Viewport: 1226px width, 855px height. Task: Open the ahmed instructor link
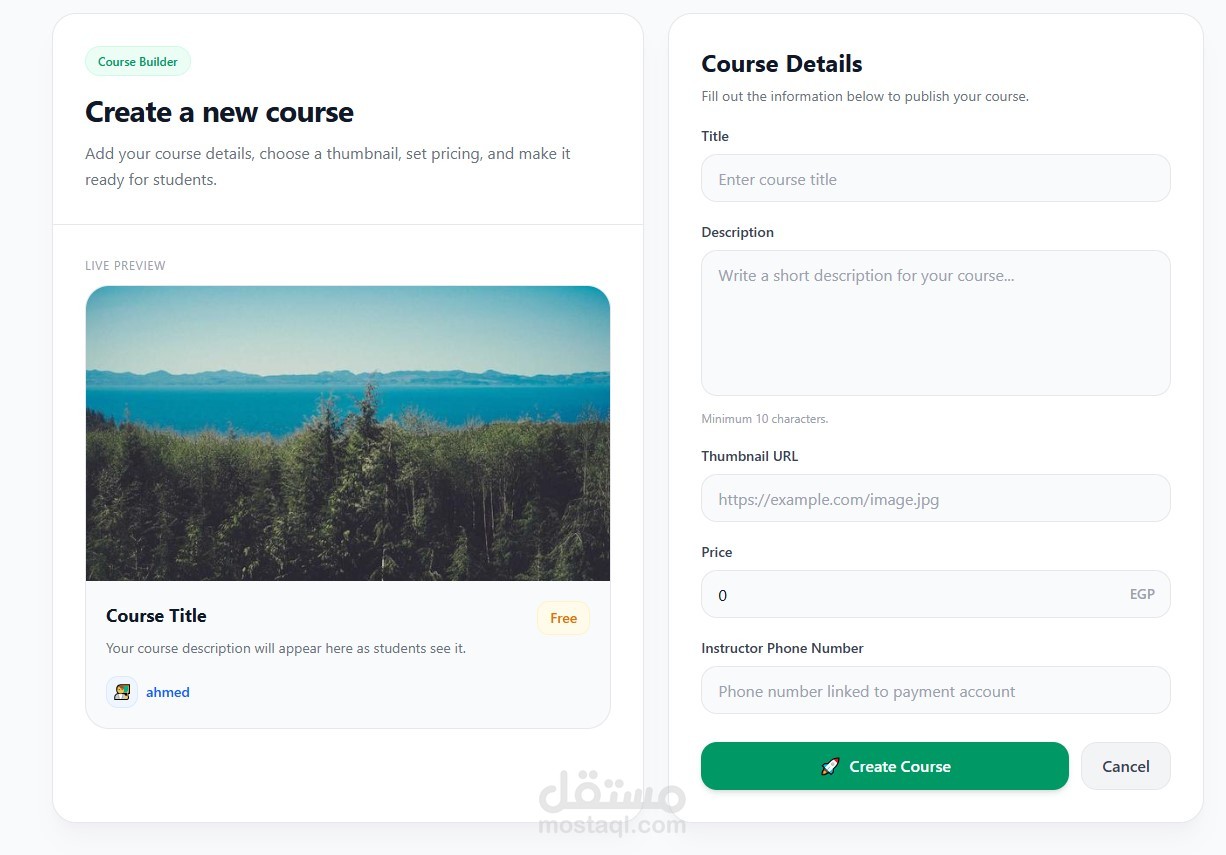[168, 692]
